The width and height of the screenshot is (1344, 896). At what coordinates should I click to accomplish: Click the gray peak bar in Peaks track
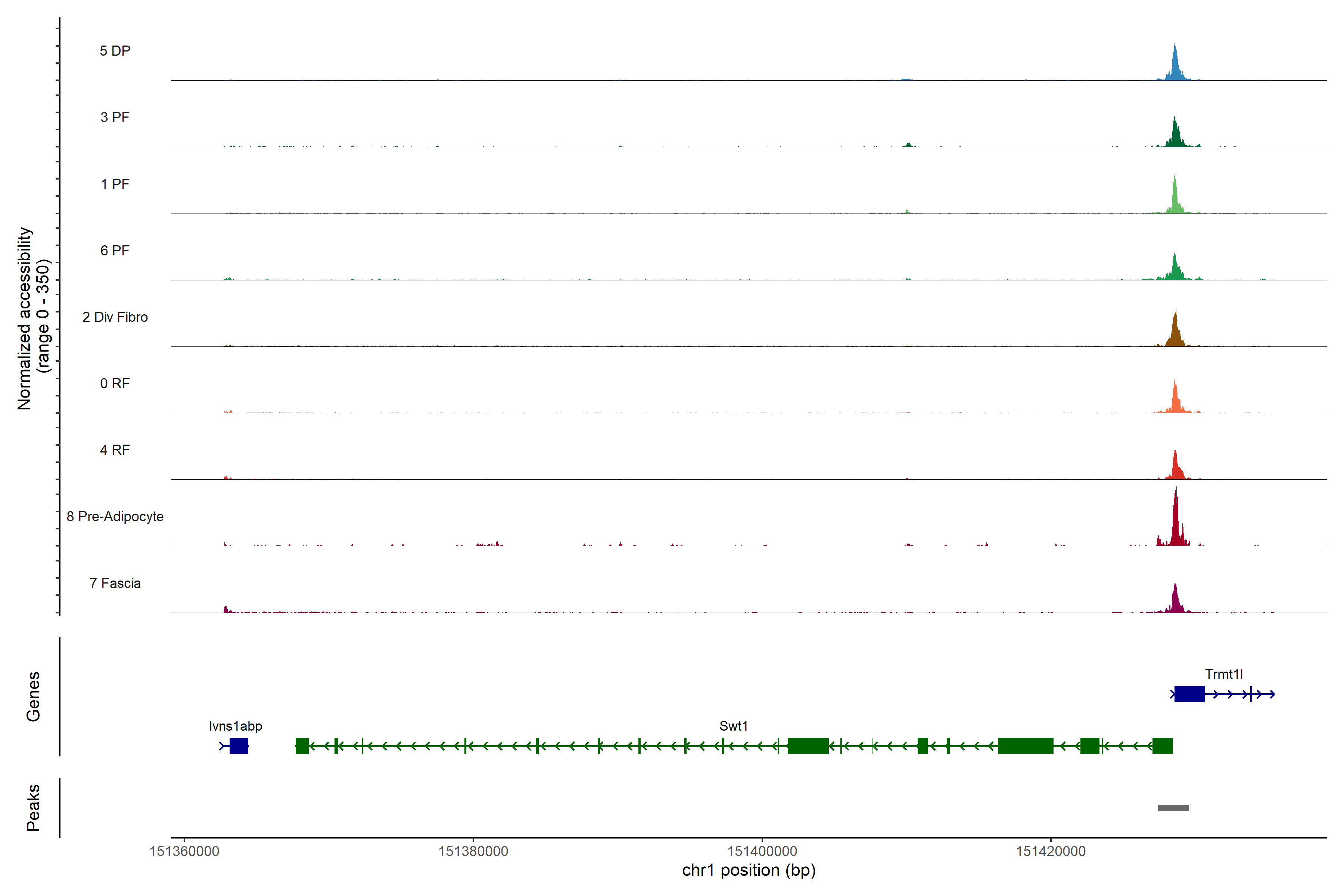pos(1173,808)
